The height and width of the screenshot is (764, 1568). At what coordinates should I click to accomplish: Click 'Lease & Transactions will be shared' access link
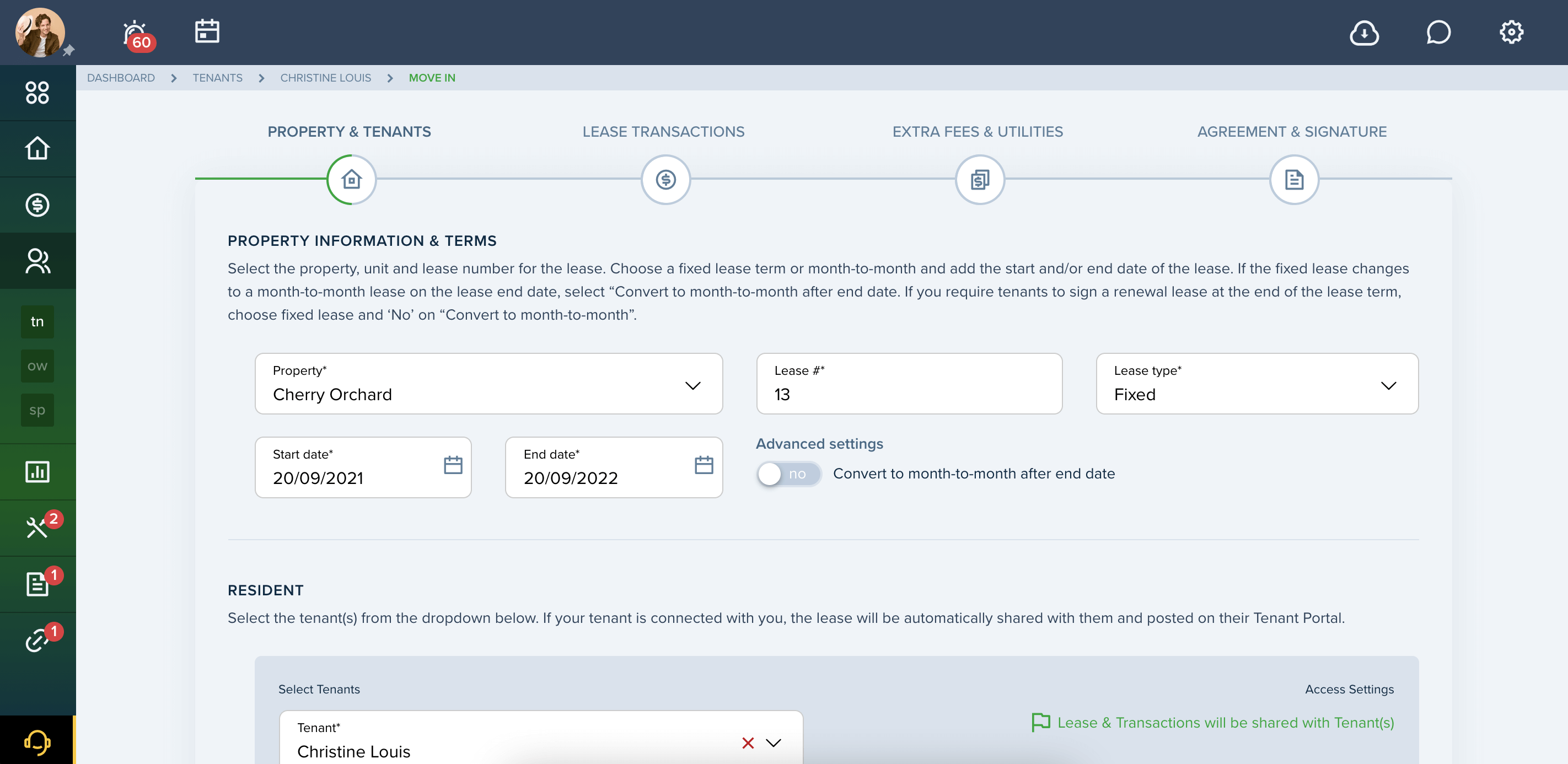click(x=1212, y=723)
